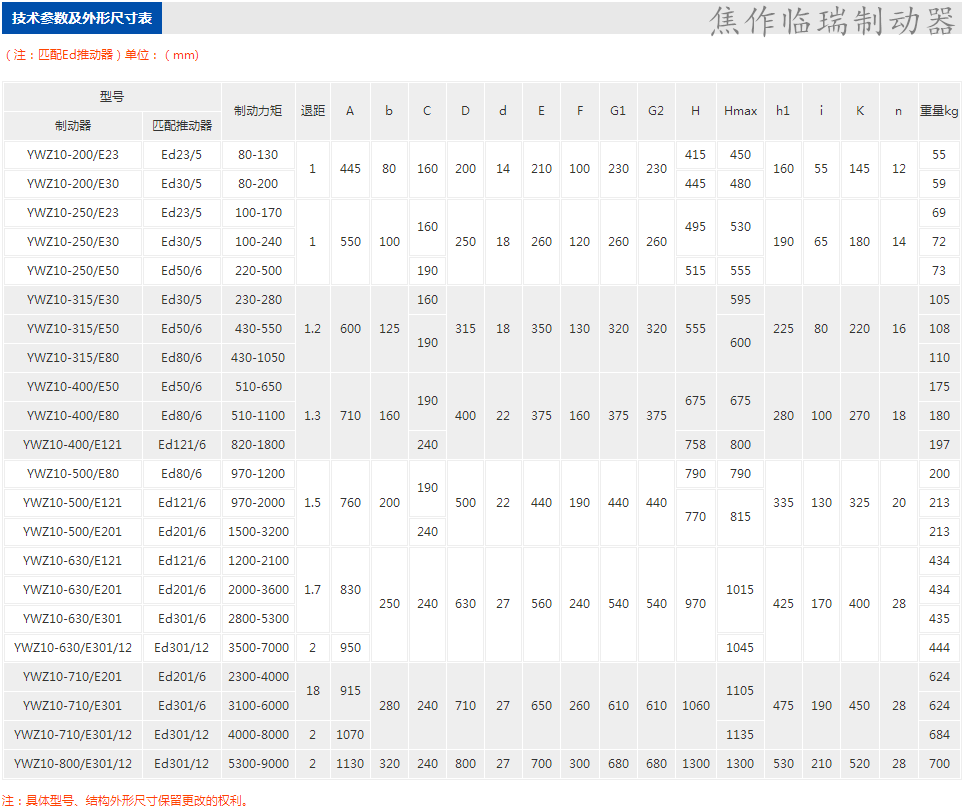Click the Hmax column header
962x810 pixels.
[x=740, y=111]
